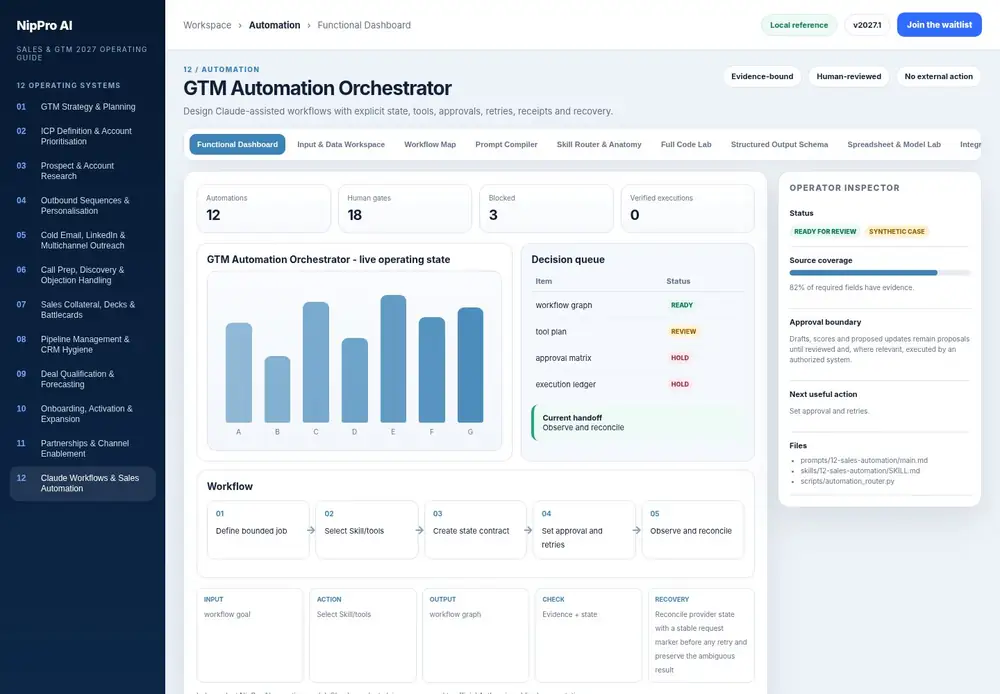Click bar B in the chart
1000x694 pixels.
pyautogui.click(x=277, y=389)
